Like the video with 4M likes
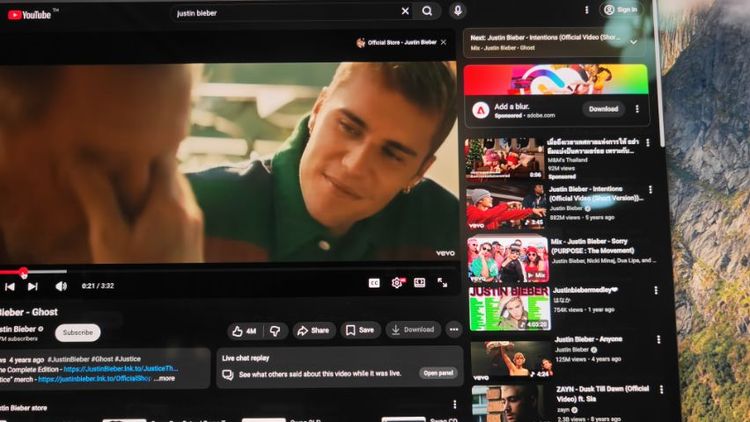Screen dimensions: 750x422 [244, 331]
